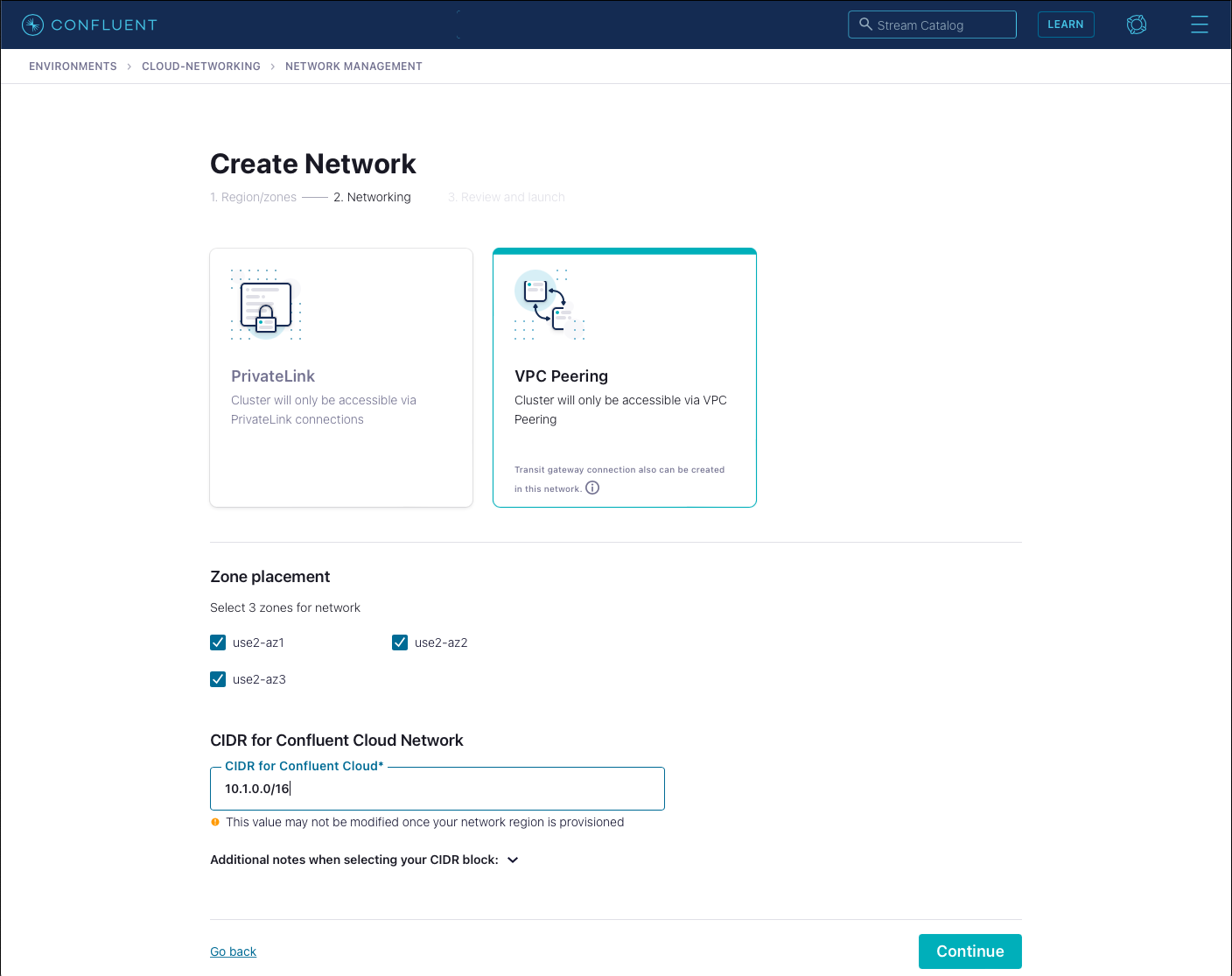Click the Continue button
Viewport: 1232px width, 976px height.
[970, 951]
